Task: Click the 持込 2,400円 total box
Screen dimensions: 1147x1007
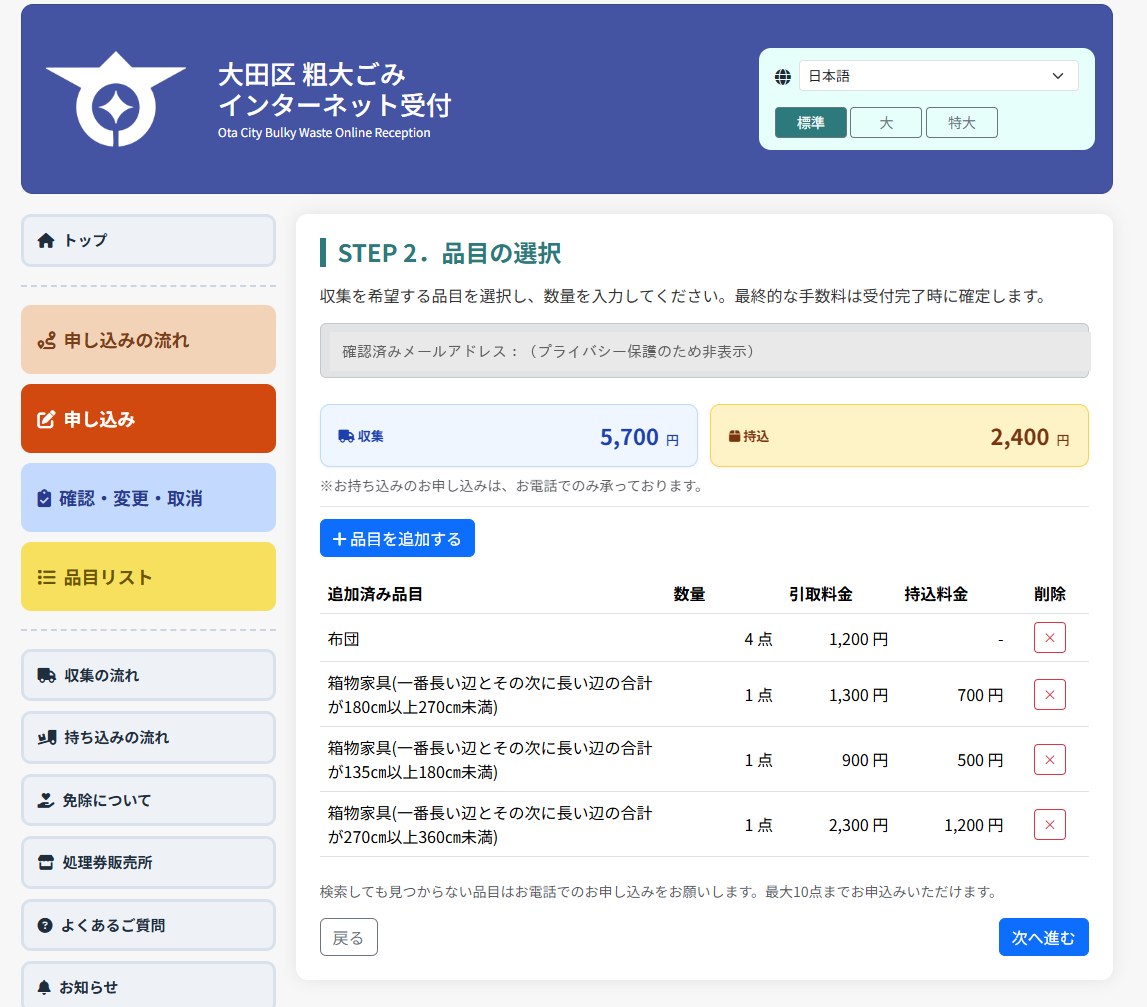Action: (x=899, y=436)
